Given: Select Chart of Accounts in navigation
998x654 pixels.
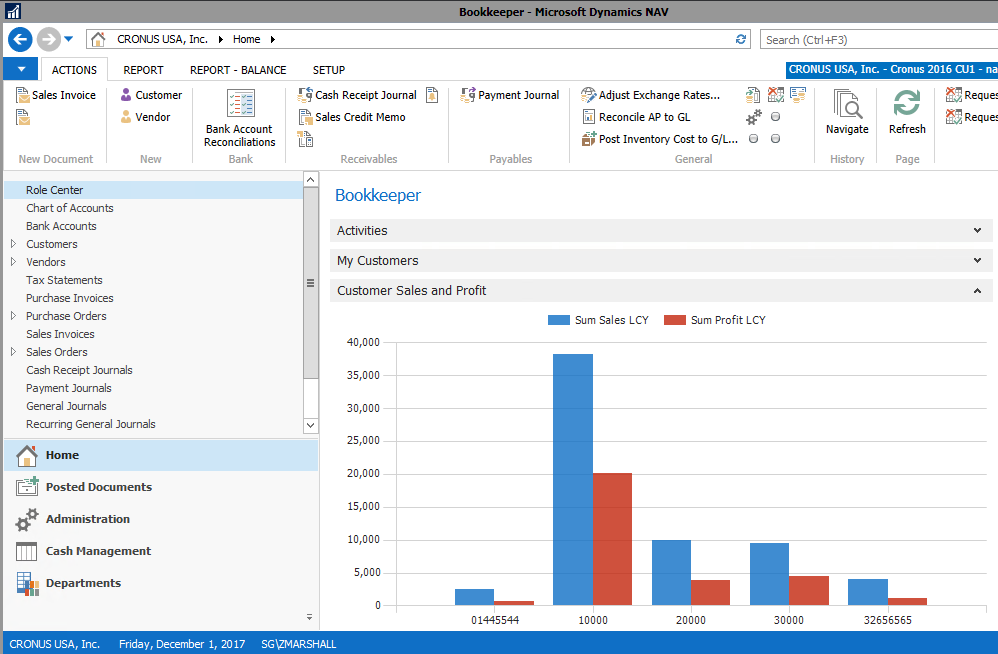Looking at the screenshot, I should 69,208.
